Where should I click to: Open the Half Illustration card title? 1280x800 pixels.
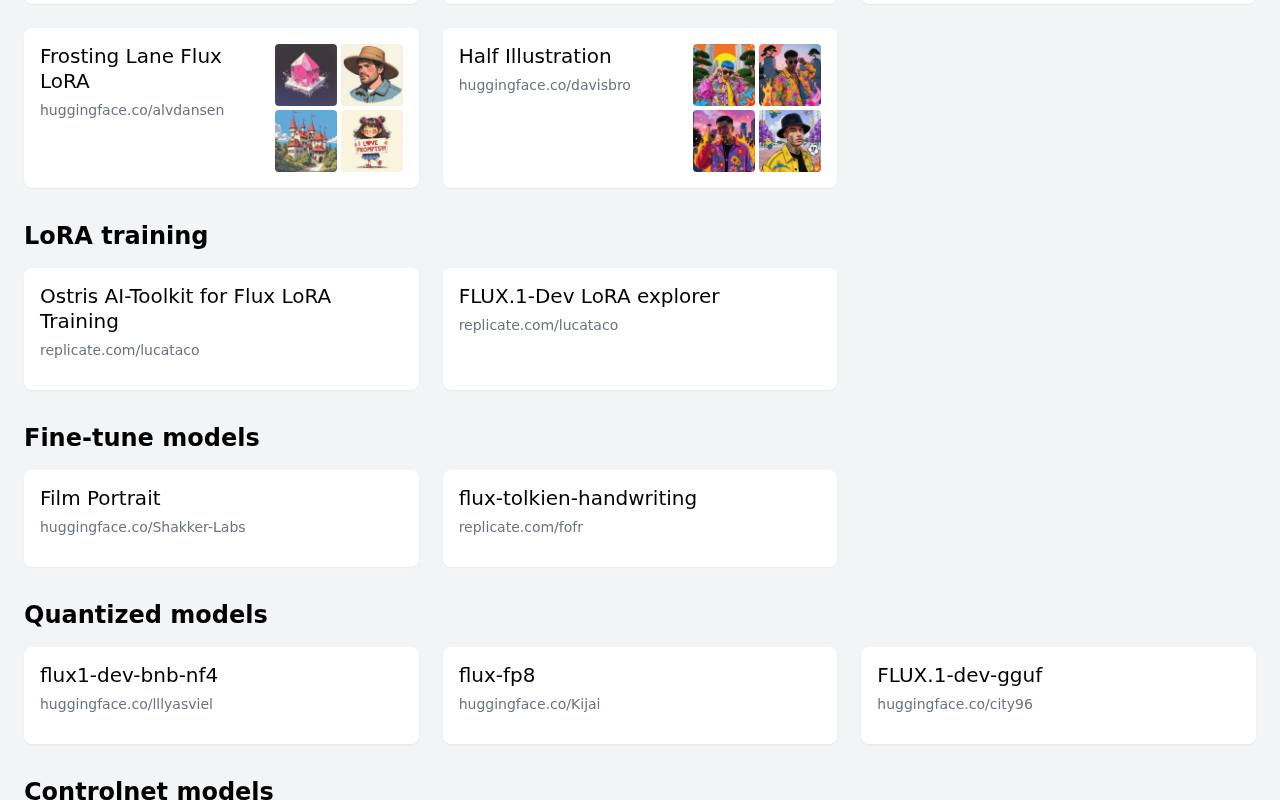535,56
